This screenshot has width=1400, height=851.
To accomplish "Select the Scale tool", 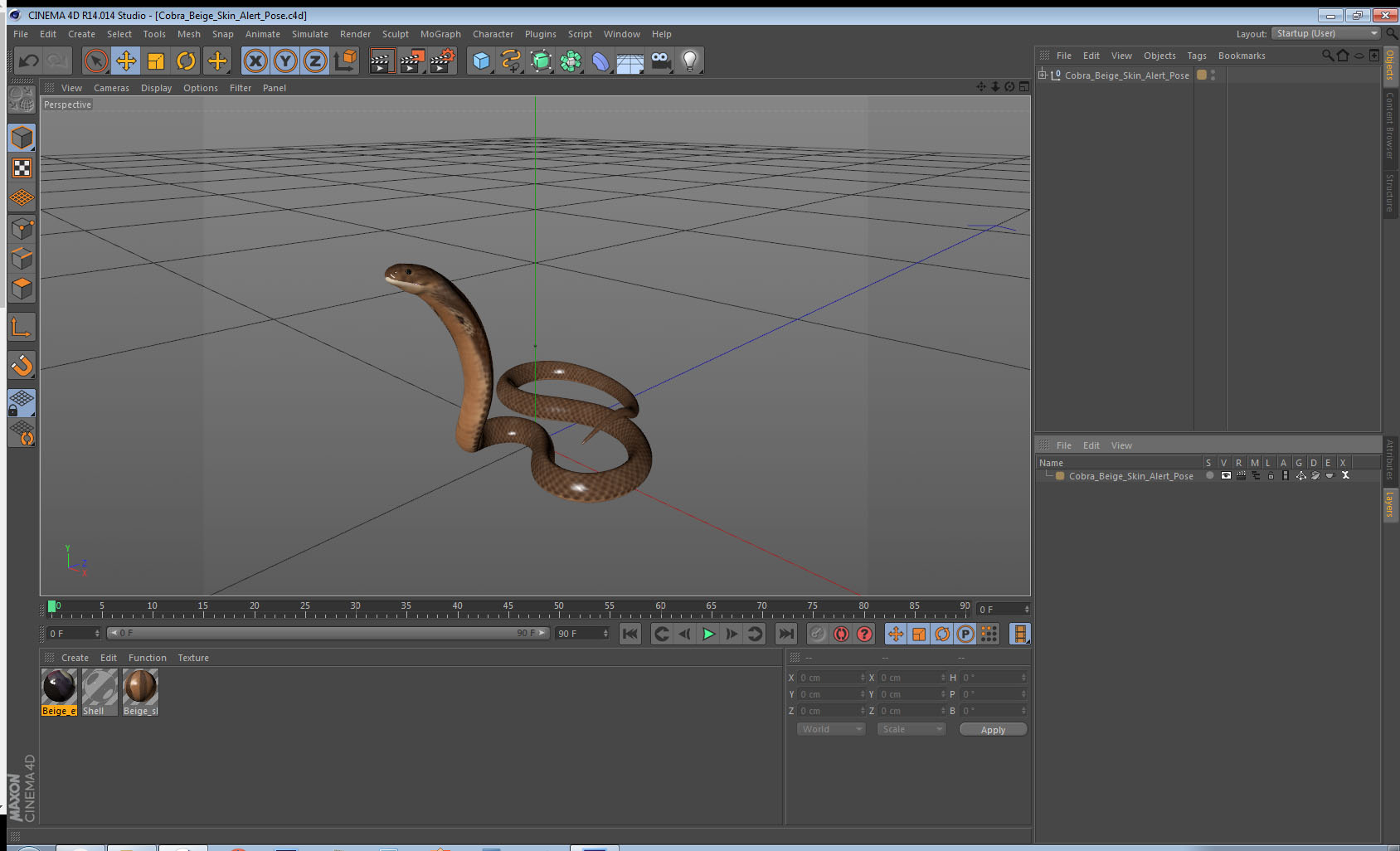I will (x=156, y=61).
